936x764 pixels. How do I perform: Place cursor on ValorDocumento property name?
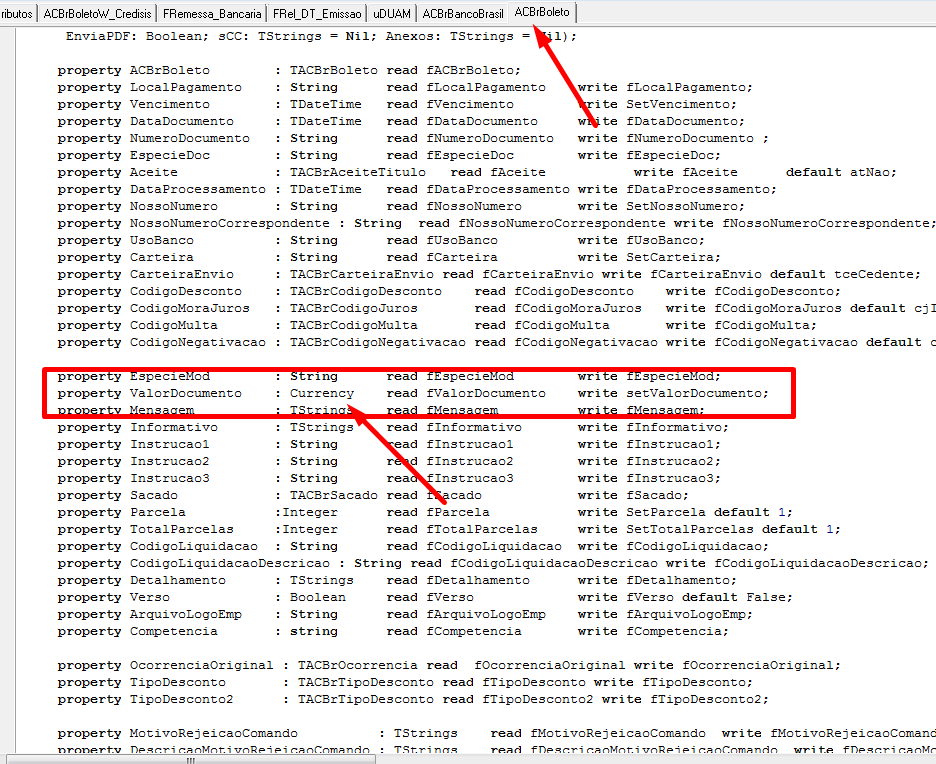[186, 393]
